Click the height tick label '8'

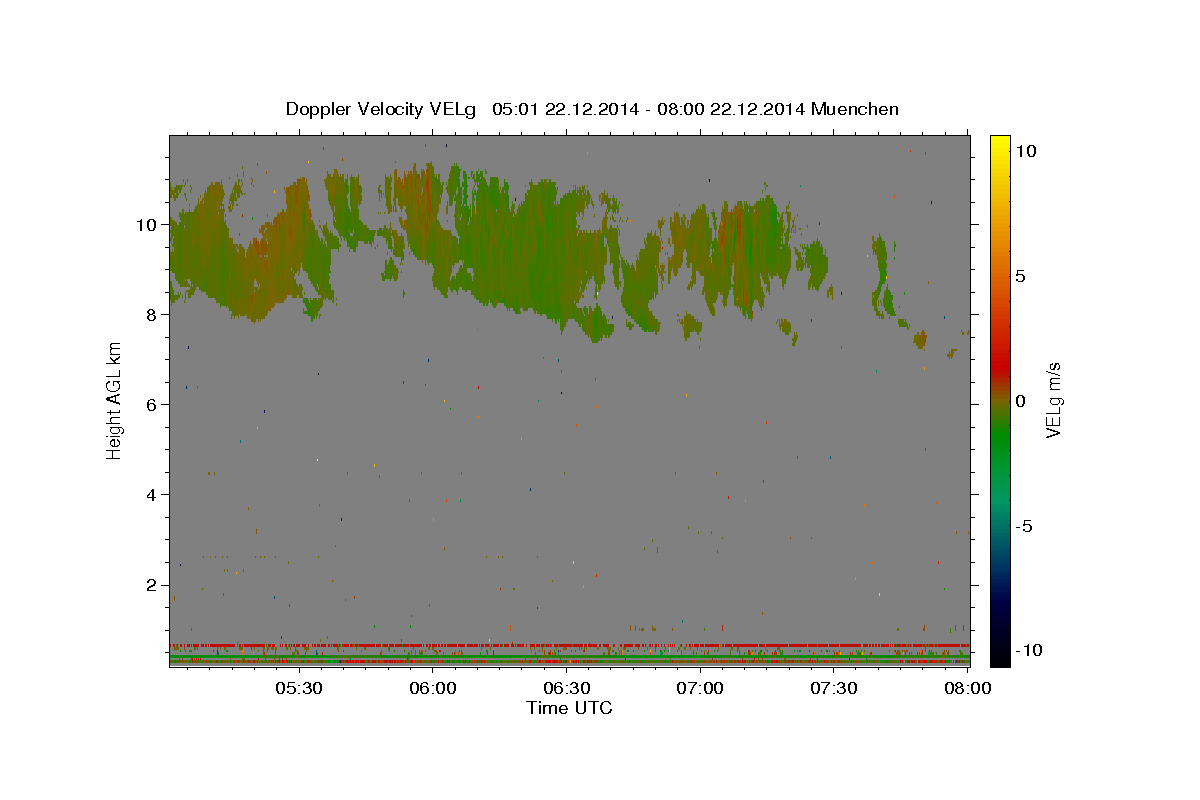tap(151, 314)
